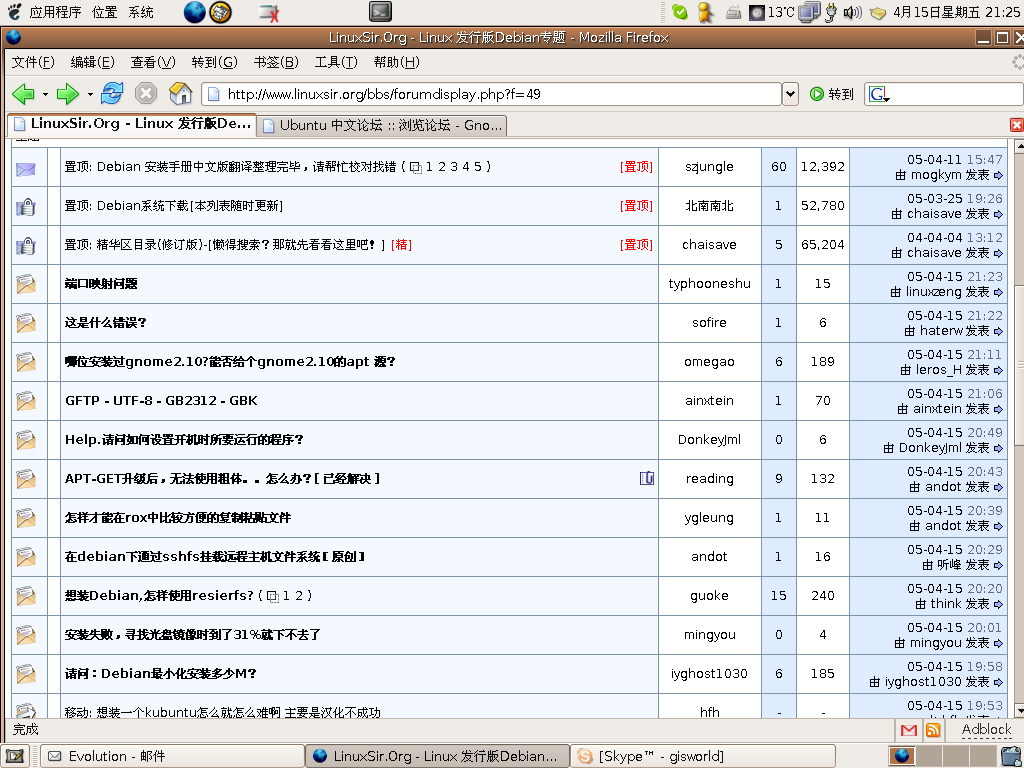
Task: Jump to last post arrow by mogkym
Action: tap(998, 175)
